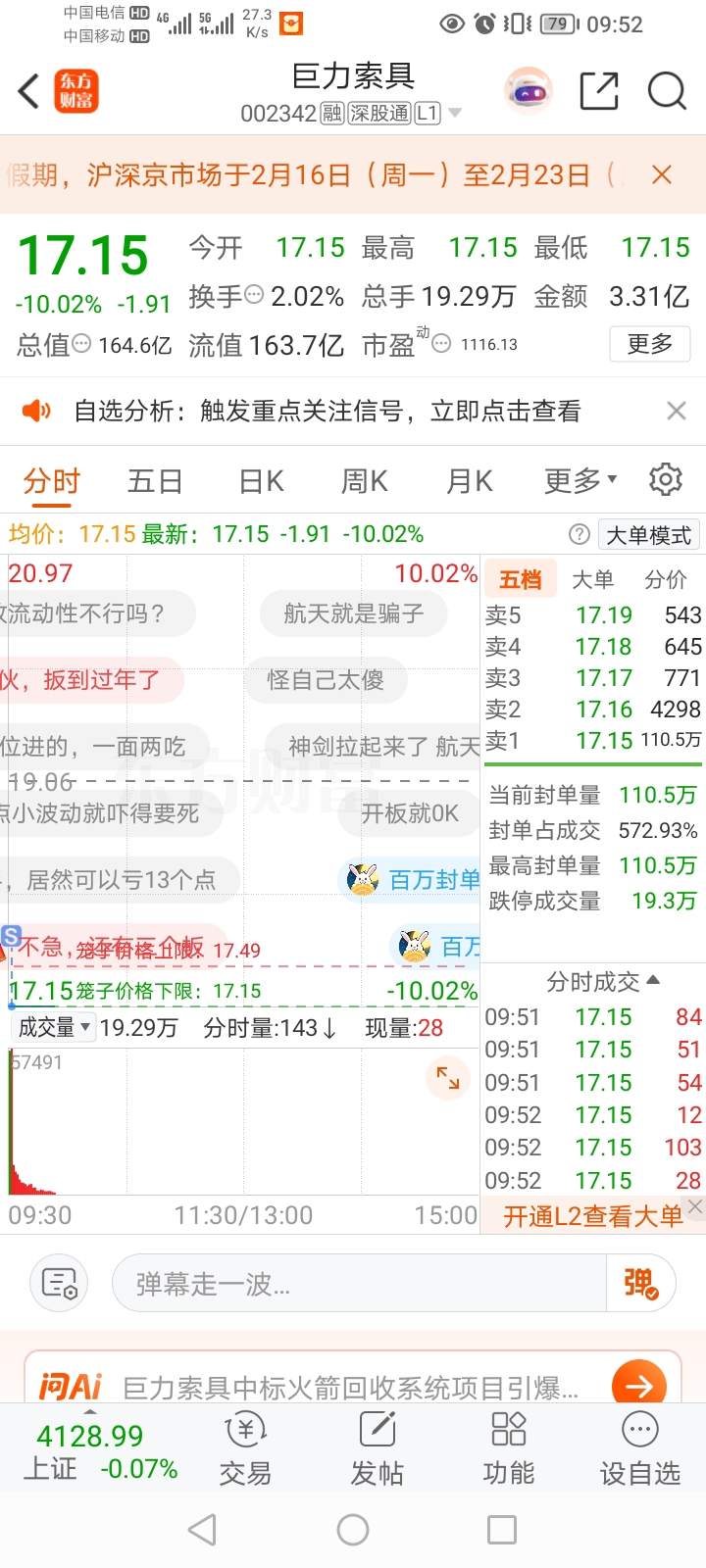Tap Android home navigation button
706x1568 pixels.
[353, 1530]
